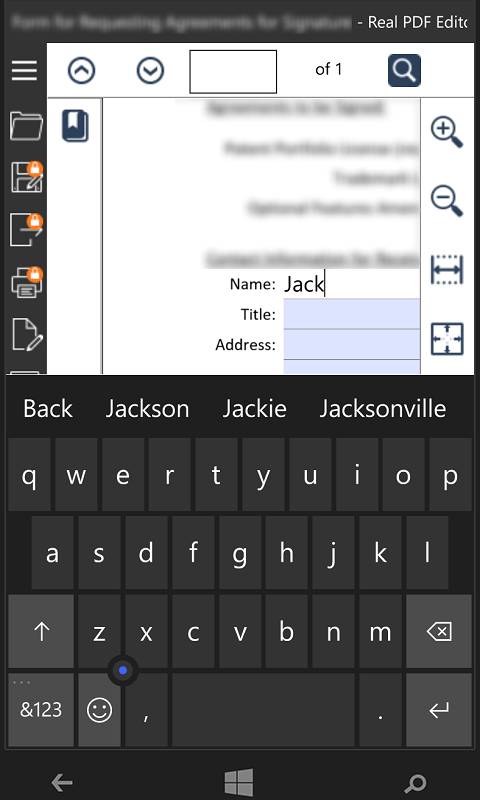
Task: Open a PDF with folder icon
Action: [x=27, y=126]
